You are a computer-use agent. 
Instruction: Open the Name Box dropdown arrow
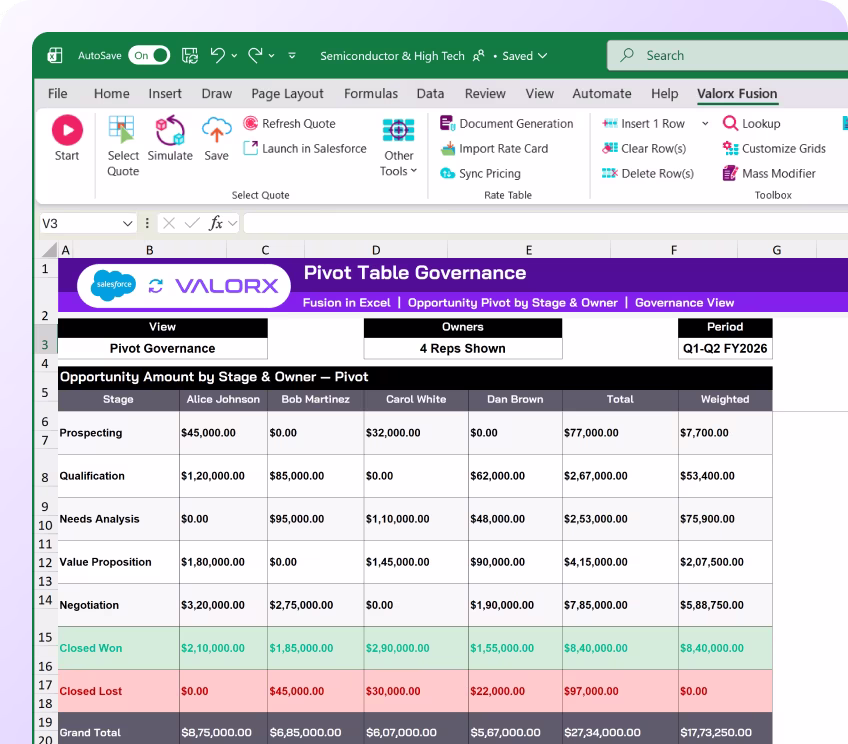pos(128,223)
